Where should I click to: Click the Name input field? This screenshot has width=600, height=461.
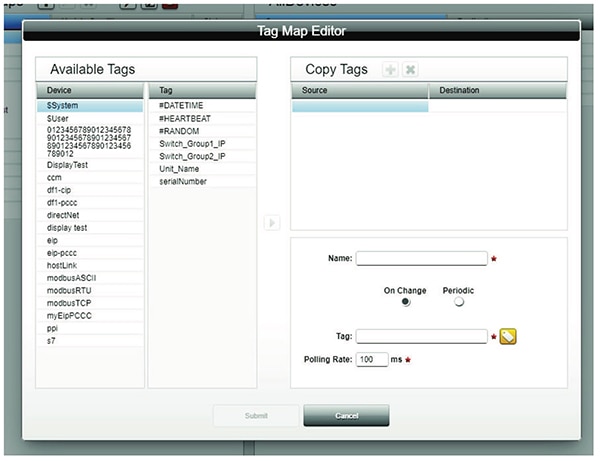click(421, 258)
